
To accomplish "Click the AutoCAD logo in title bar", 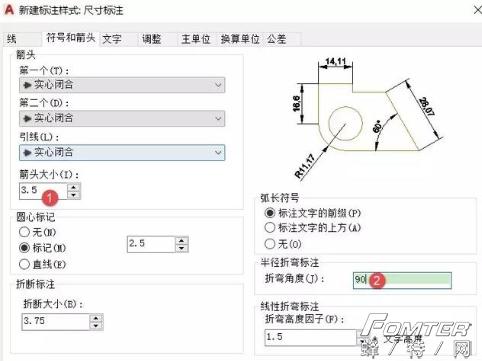I will click(9, 10).
